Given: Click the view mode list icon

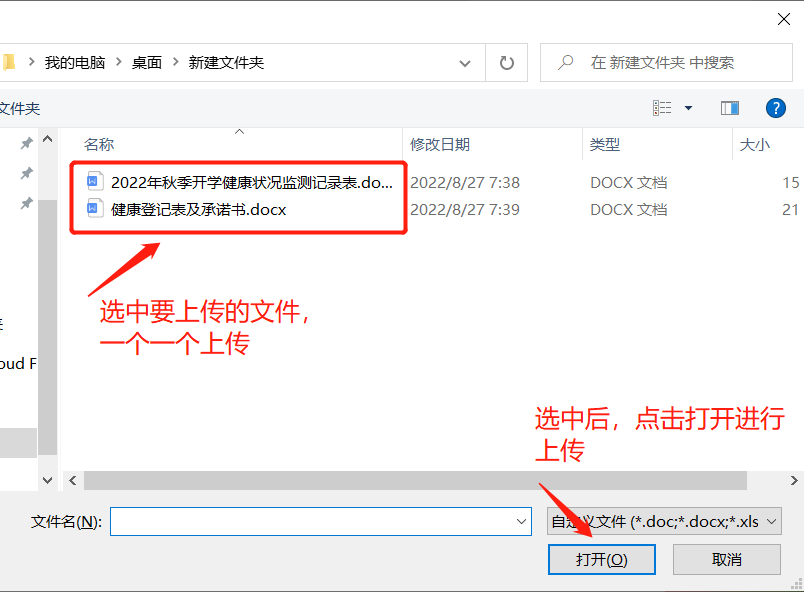Looking at the screenshot, I should pyautogui.click(x=662, y=108).
